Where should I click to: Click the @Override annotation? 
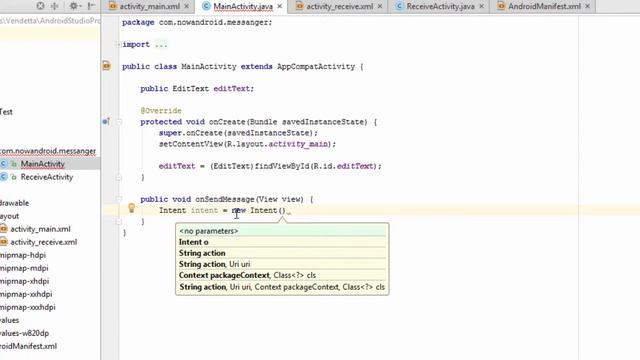pyautogui.click(x=161, y=111)
